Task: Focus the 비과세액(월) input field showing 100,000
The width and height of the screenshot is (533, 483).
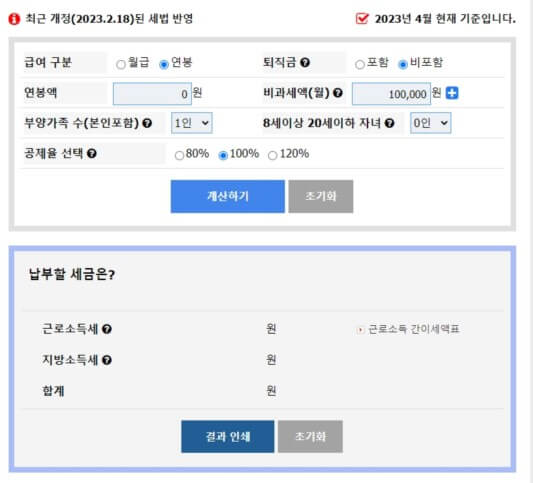Action: tap(391, 93)
